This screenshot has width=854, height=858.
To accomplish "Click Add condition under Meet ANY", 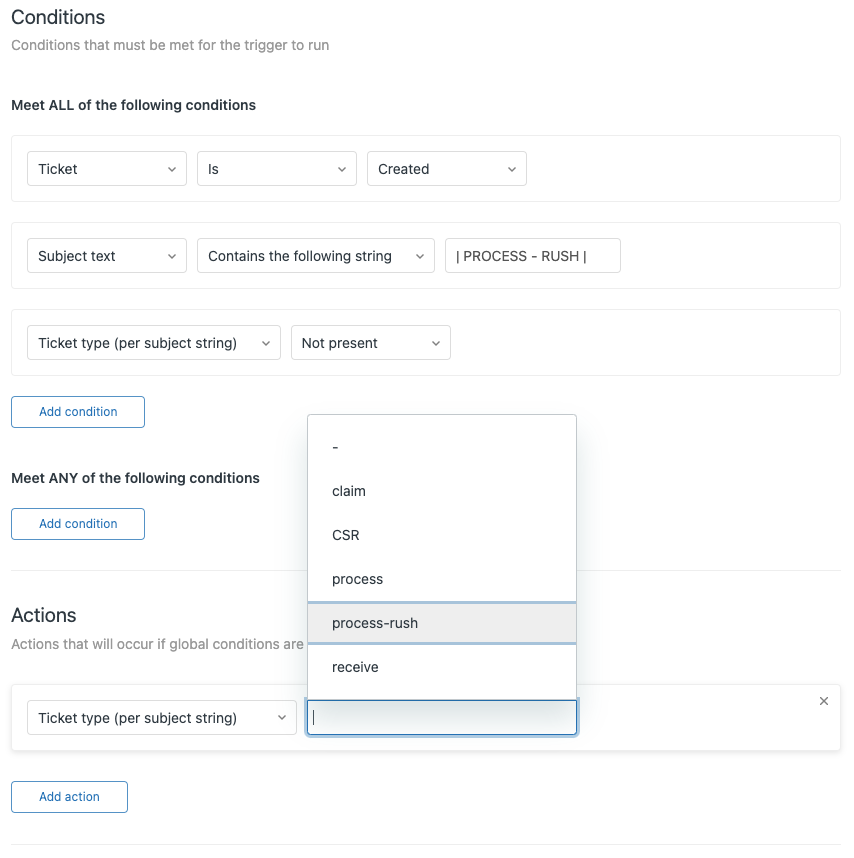I will pyautogui.click(x=78, y=524).
